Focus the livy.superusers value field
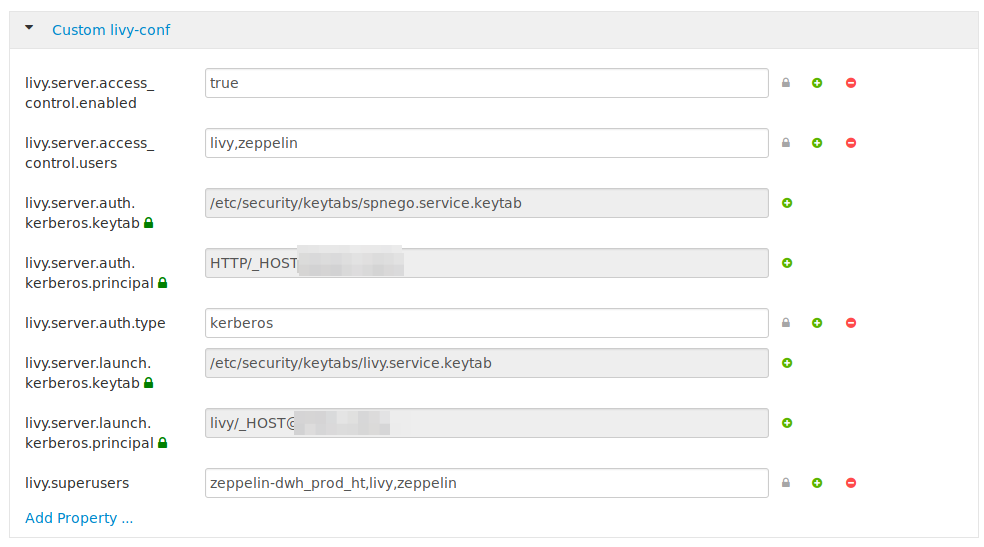Screen dimensions: 984x547 click(x=486, y=483)
